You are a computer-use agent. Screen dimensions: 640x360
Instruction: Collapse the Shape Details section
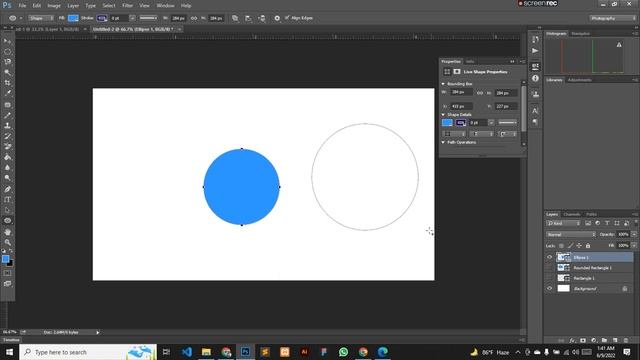coord(443,115)
